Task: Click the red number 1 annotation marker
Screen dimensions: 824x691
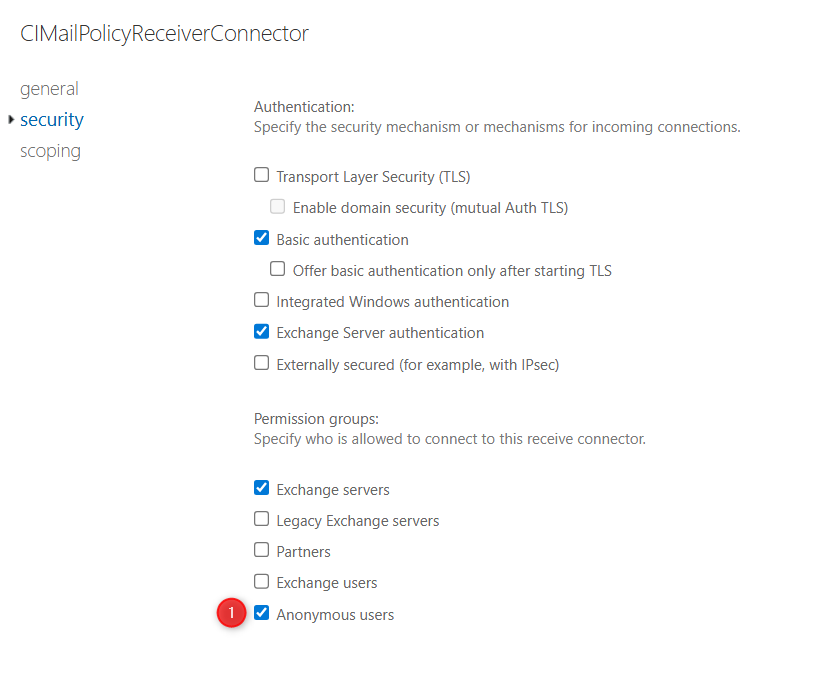Action: 232,613
